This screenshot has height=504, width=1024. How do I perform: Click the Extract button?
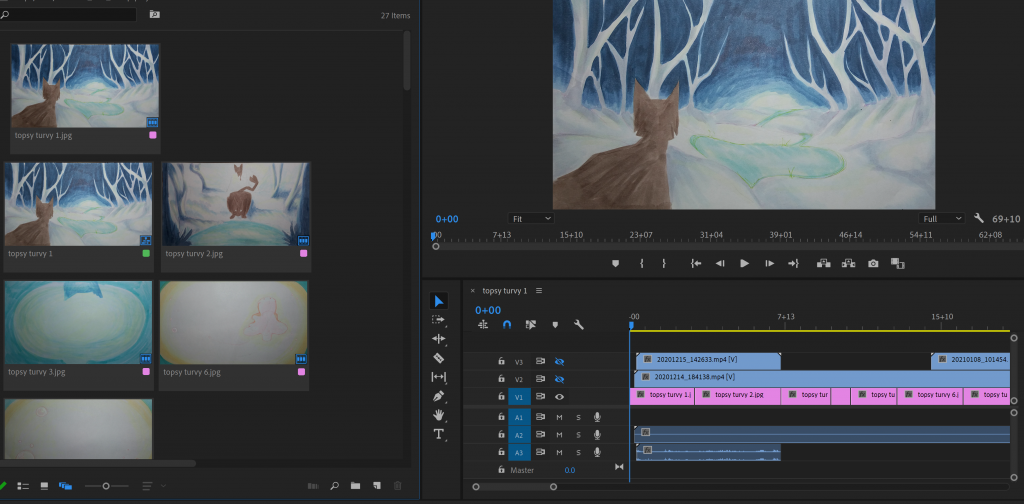click(x=848, y=263)
